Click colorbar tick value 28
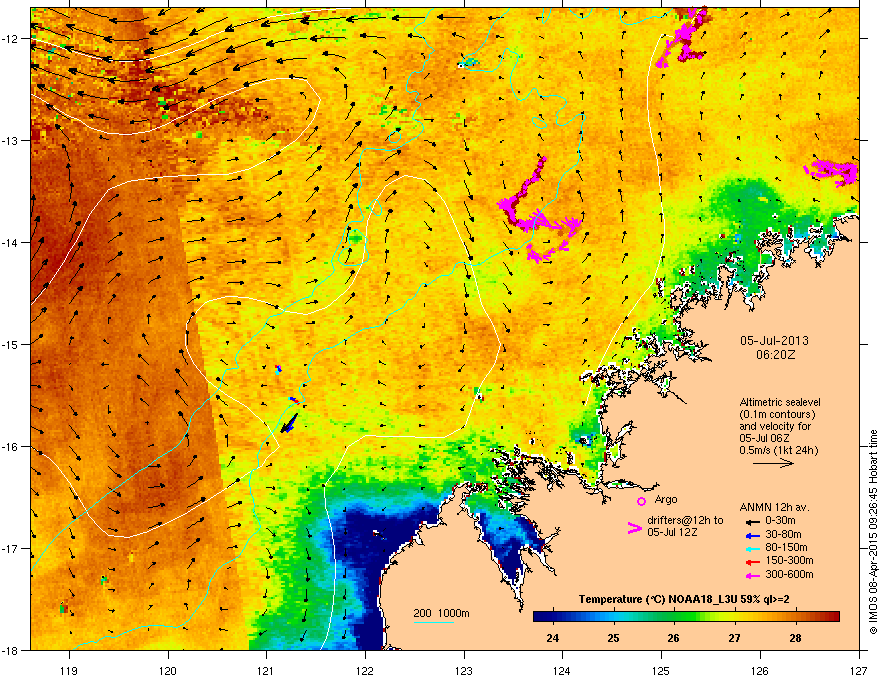Image resolution: width=880 pixels, height=680 pixels. coord(795,638)
